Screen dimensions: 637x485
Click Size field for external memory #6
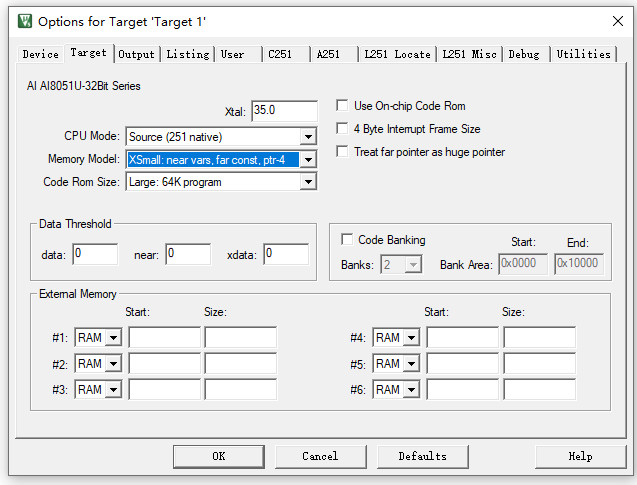point(540,389)
